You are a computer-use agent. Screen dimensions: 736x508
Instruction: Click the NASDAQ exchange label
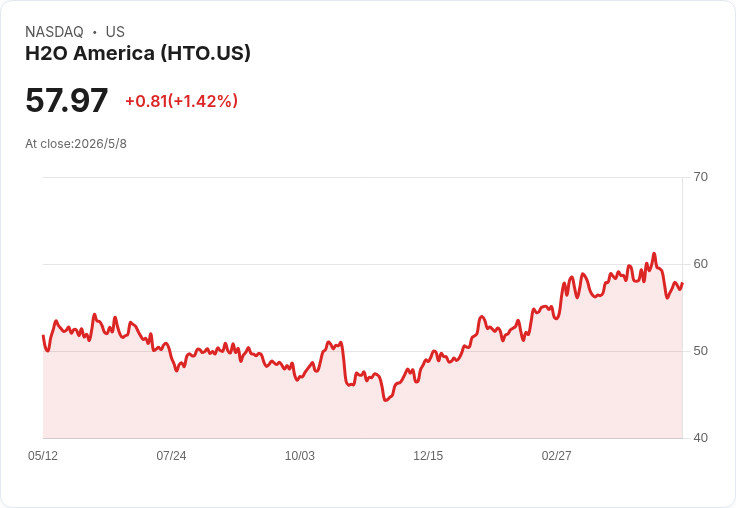54,31
